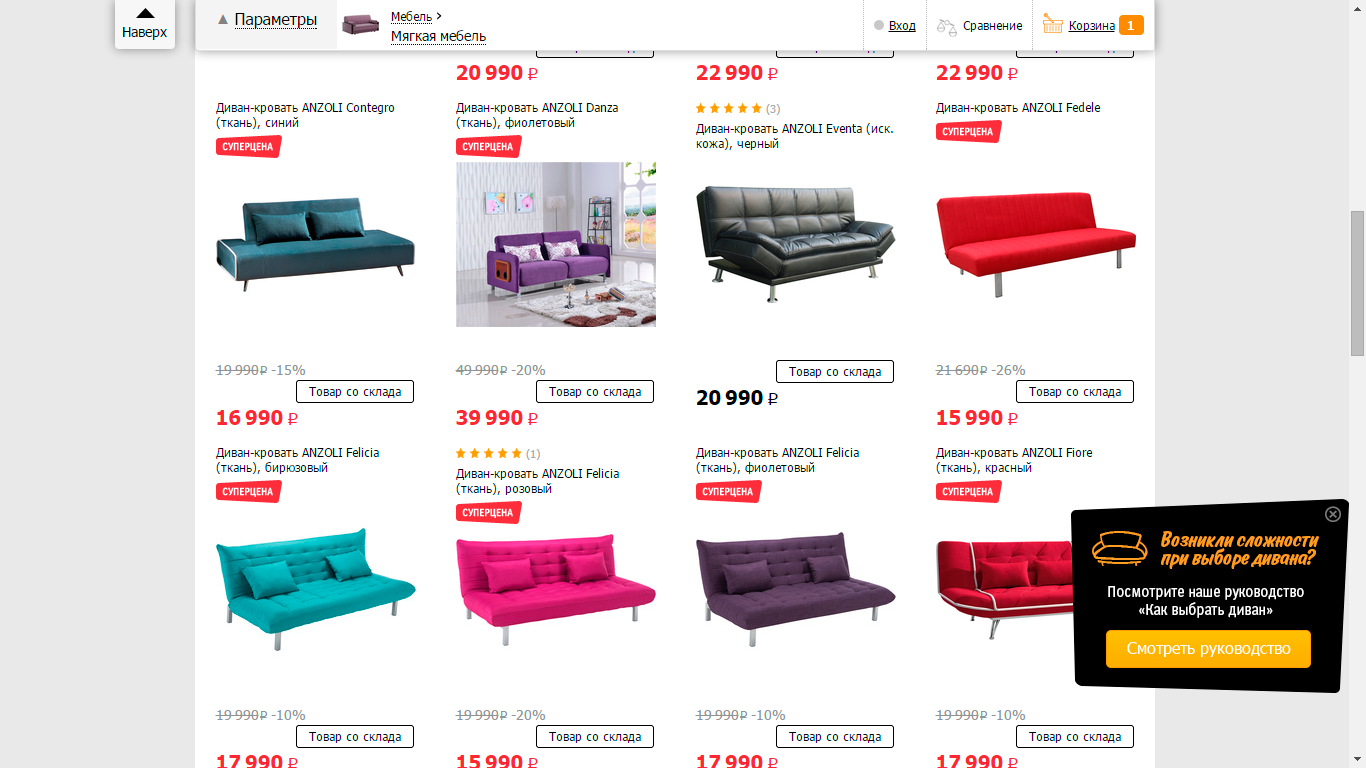The image size is (1366, 768).
Task: Expand the Параметры filter panel
Action: coord(268,20)
